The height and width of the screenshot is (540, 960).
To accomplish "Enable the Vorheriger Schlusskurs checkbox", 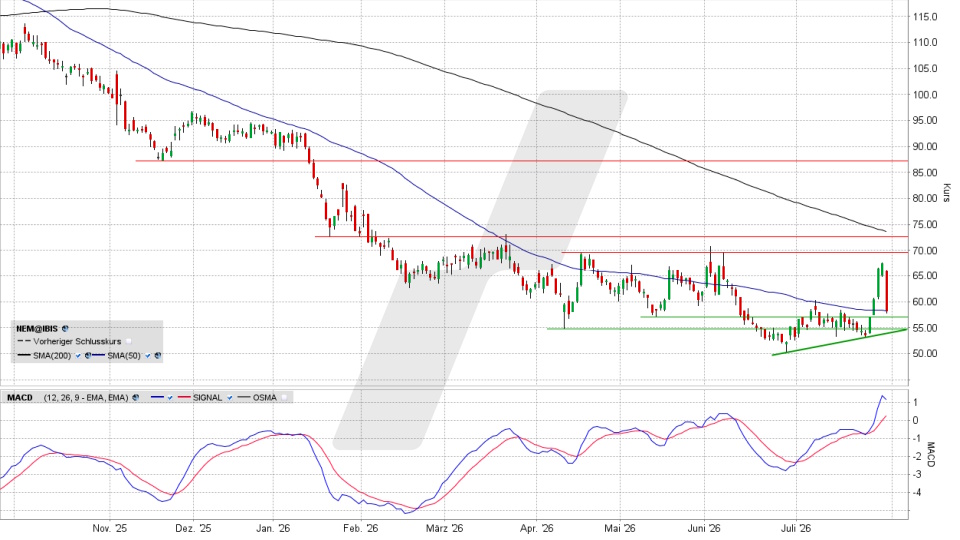I will coord(129,342).
